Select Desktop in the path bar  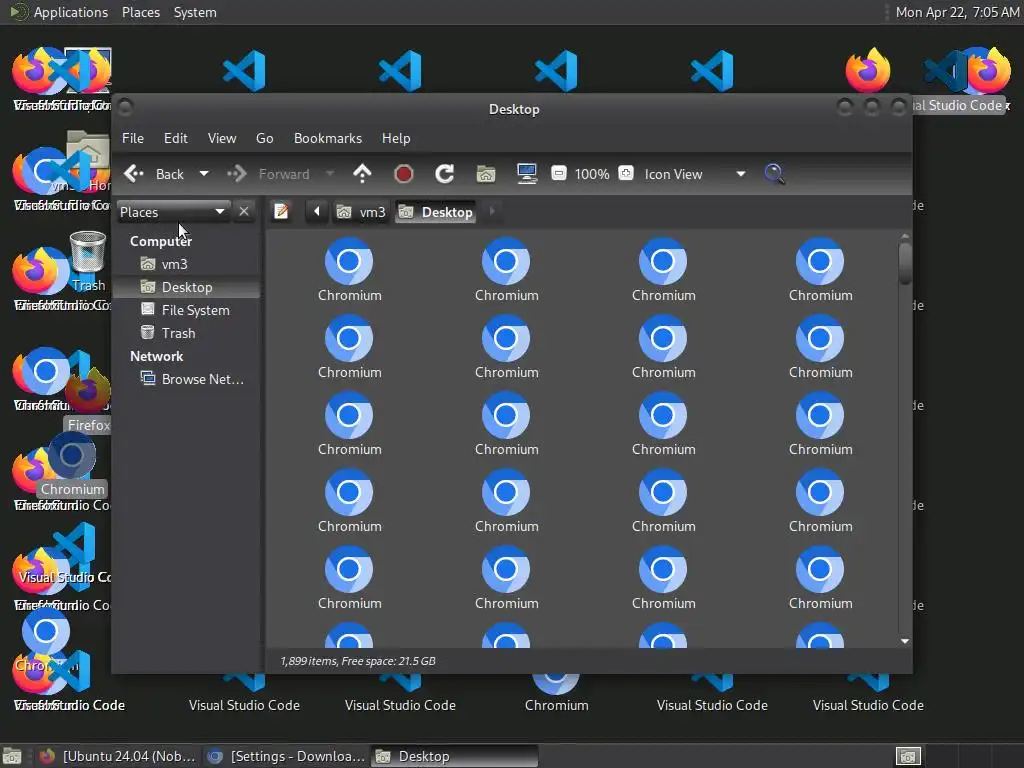click(x=435, y=212)
